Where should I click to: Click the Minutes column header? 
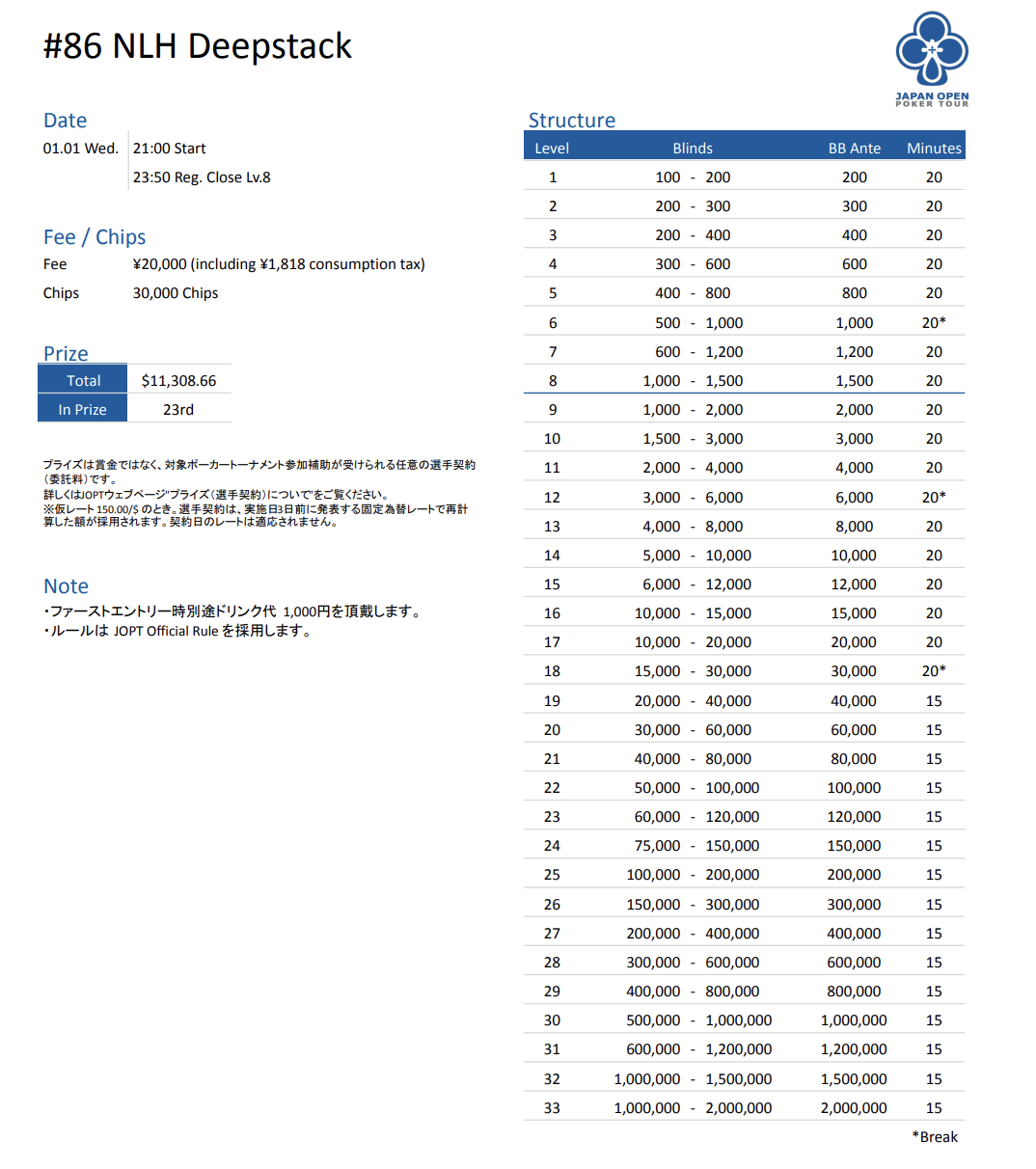[934, 149]
